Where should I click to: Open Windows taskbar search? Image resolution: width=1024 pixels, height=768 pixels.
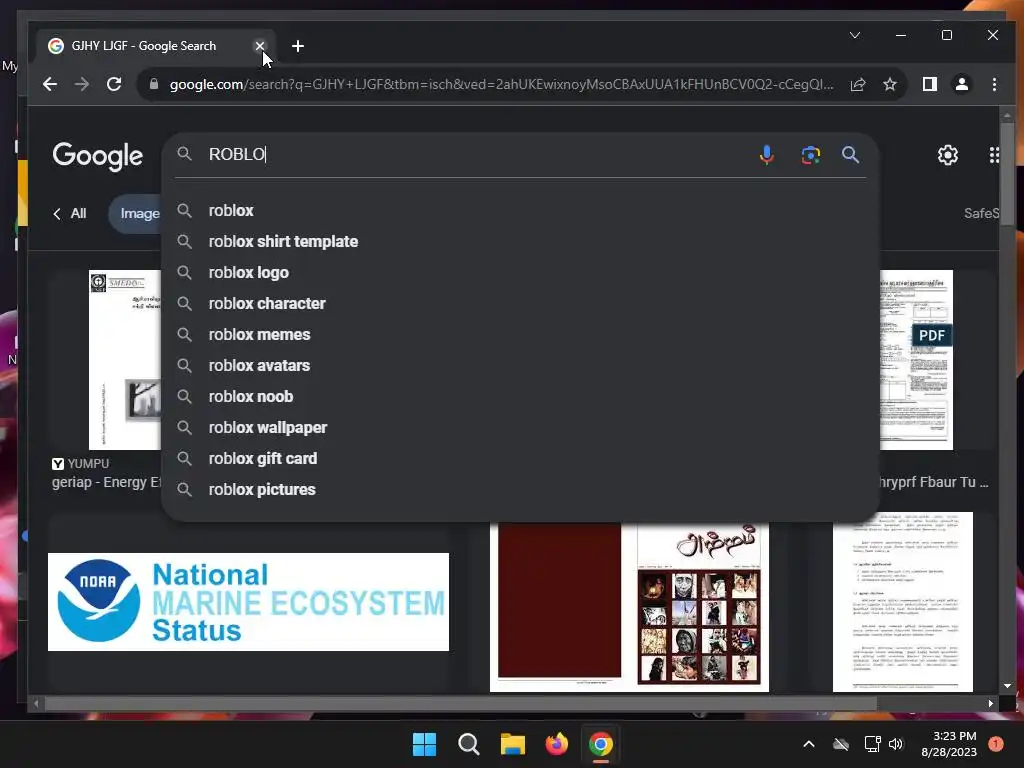point(468,744)
